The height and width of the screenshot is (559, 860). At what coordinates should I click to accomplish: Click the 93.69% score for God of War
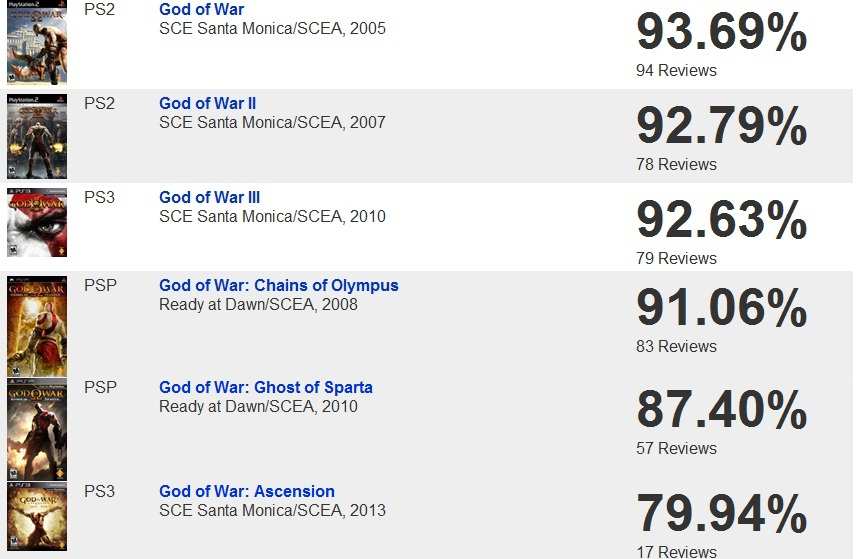tap(721, 32)
